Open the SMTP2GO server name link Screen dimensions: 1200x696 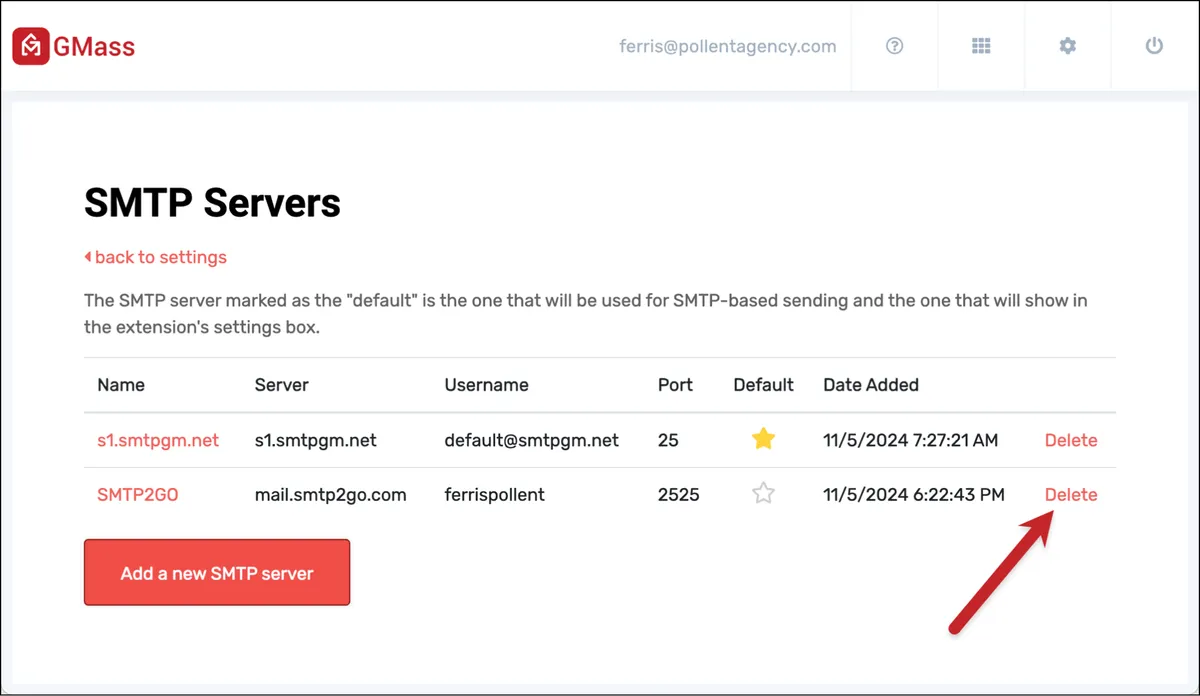tap(138, 494)
